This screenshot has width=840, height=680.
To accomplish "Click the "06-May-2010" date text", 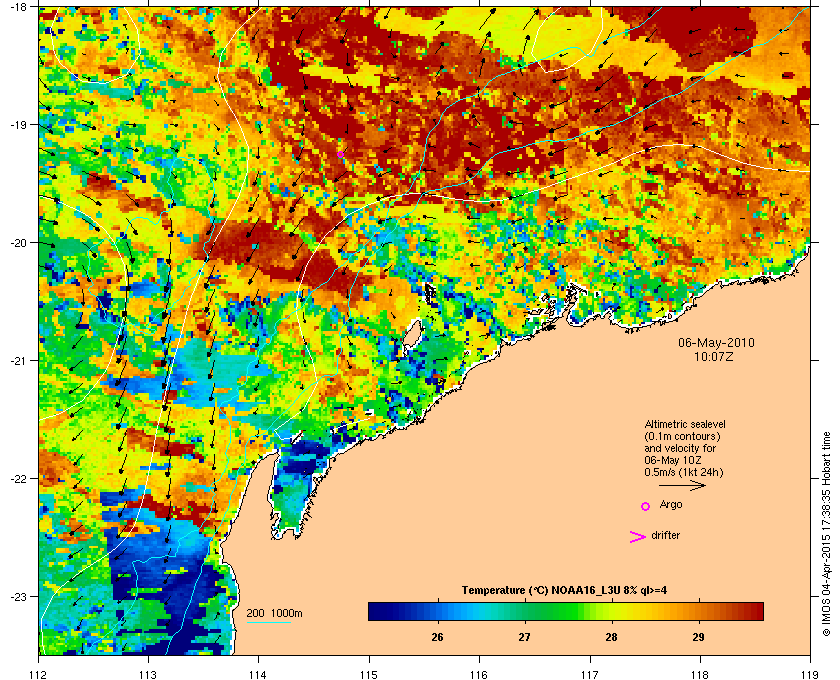I will 716,342.
